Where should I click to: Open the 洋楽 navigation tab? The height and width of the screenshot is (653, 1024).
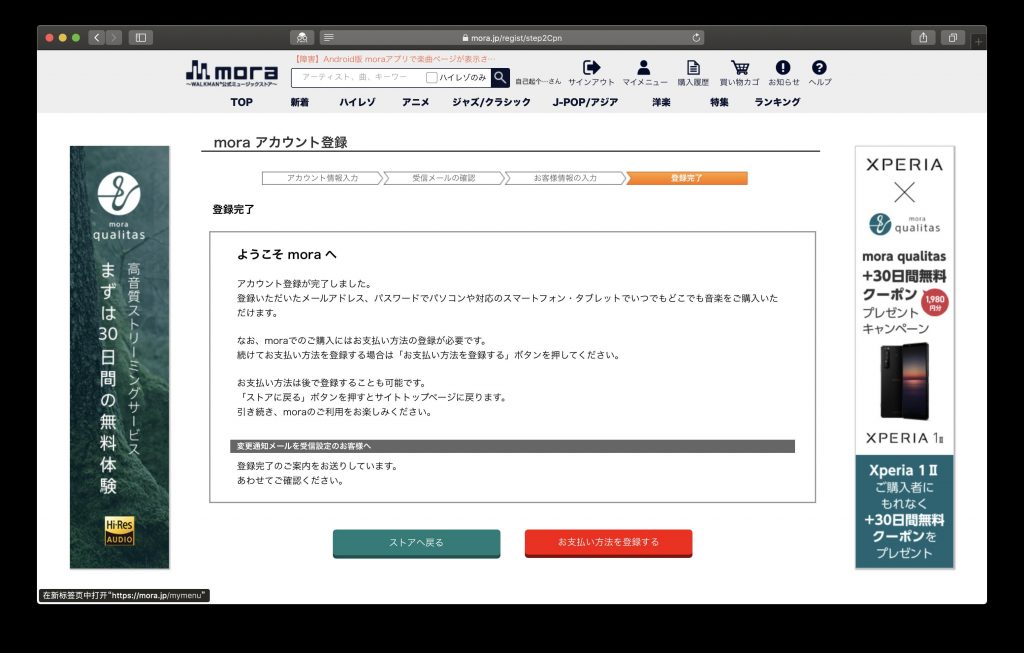661,102
